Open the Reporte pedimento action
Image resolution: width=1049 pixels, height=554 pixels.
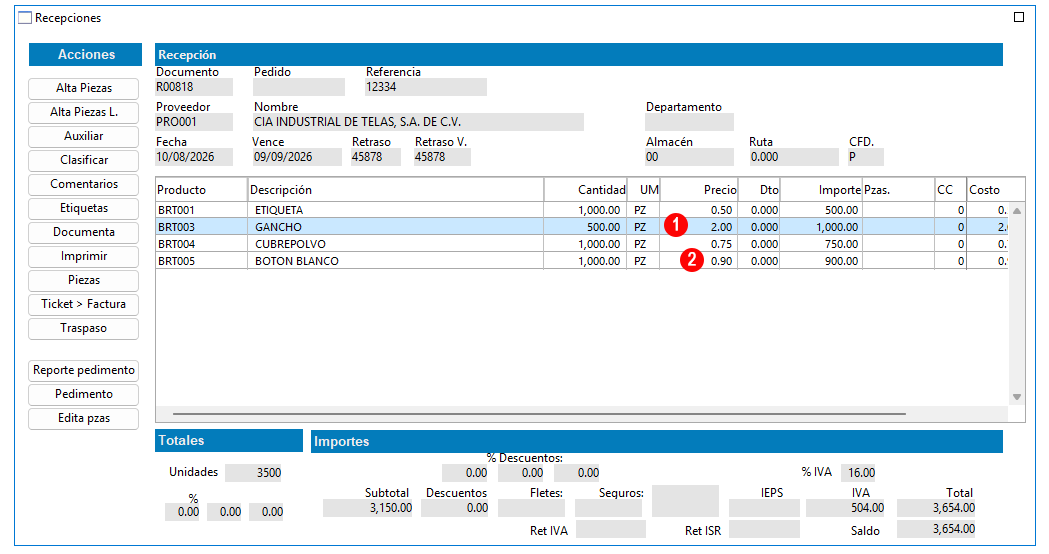coord(84,370)
